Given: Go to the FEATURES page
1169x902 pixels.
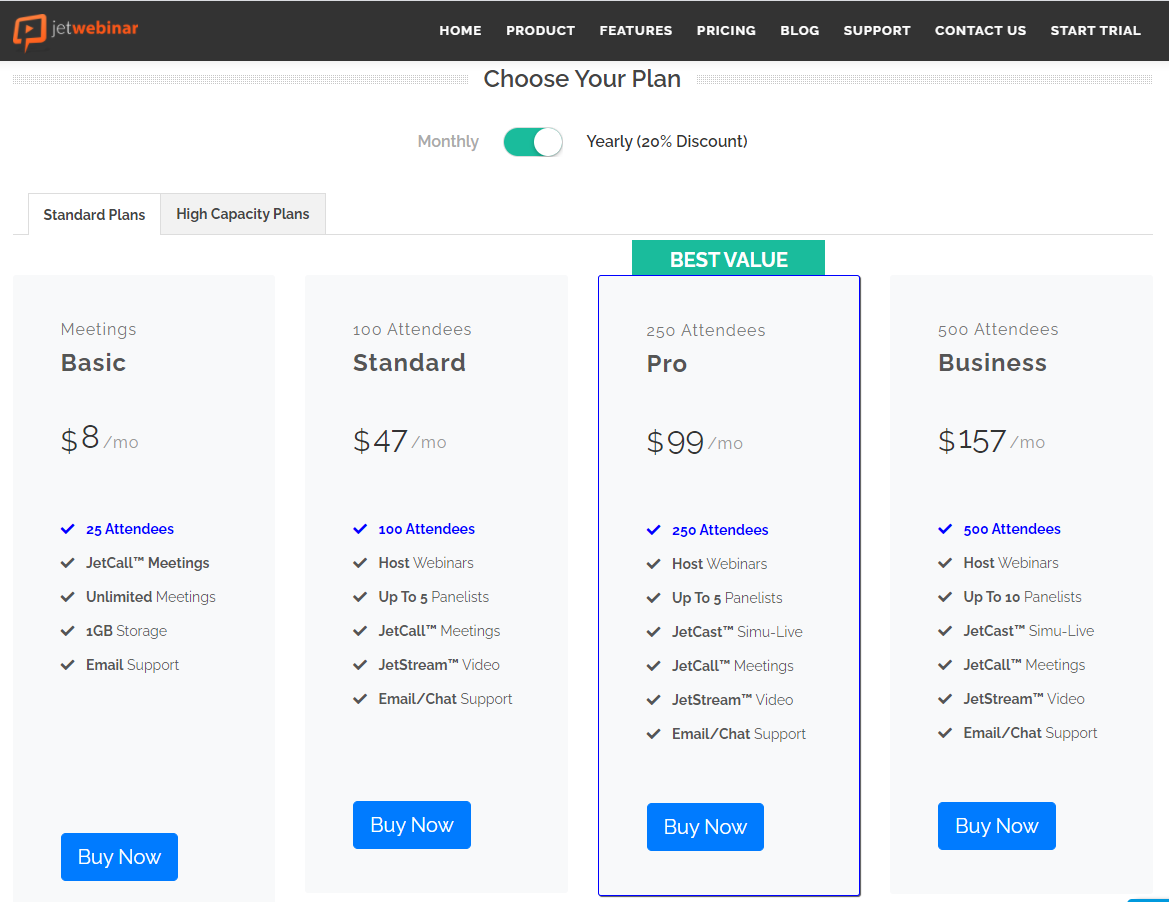Looking at the screenshot, I should pyautogui.click(x=636, y=31).
